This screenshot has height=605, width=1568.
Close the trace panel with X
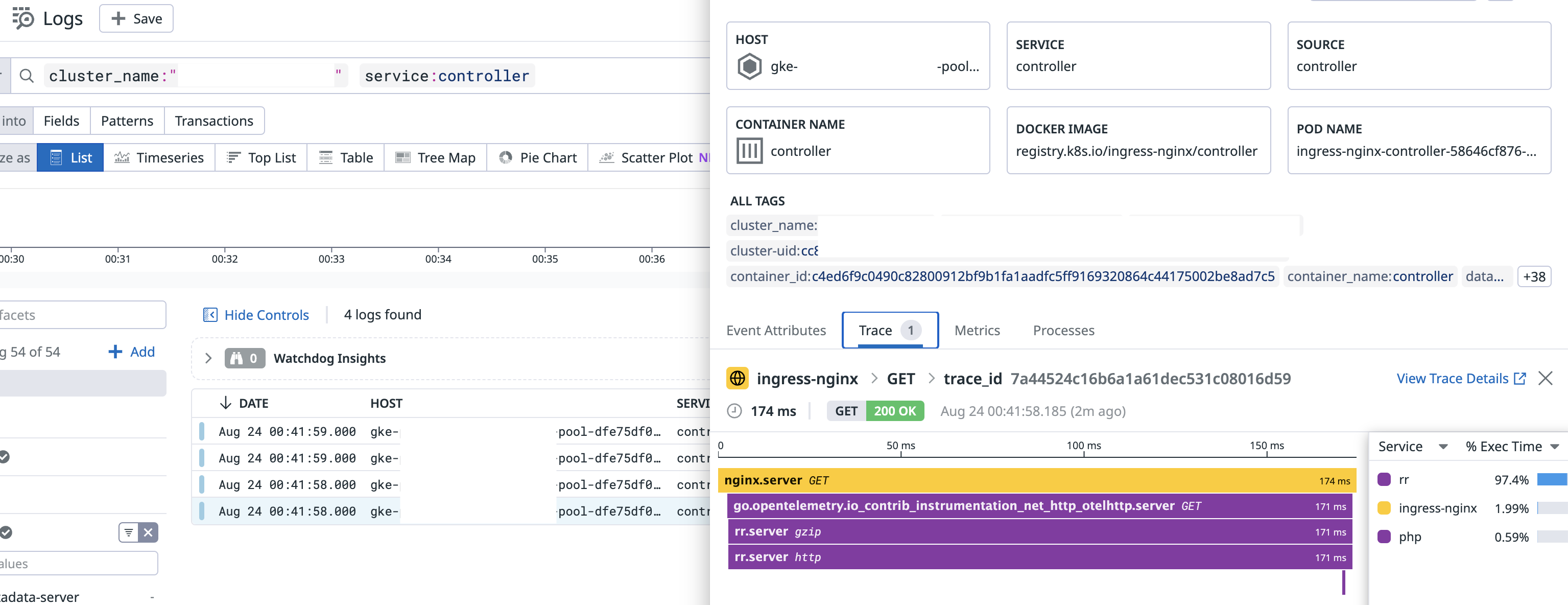[x=1546, y=378]
